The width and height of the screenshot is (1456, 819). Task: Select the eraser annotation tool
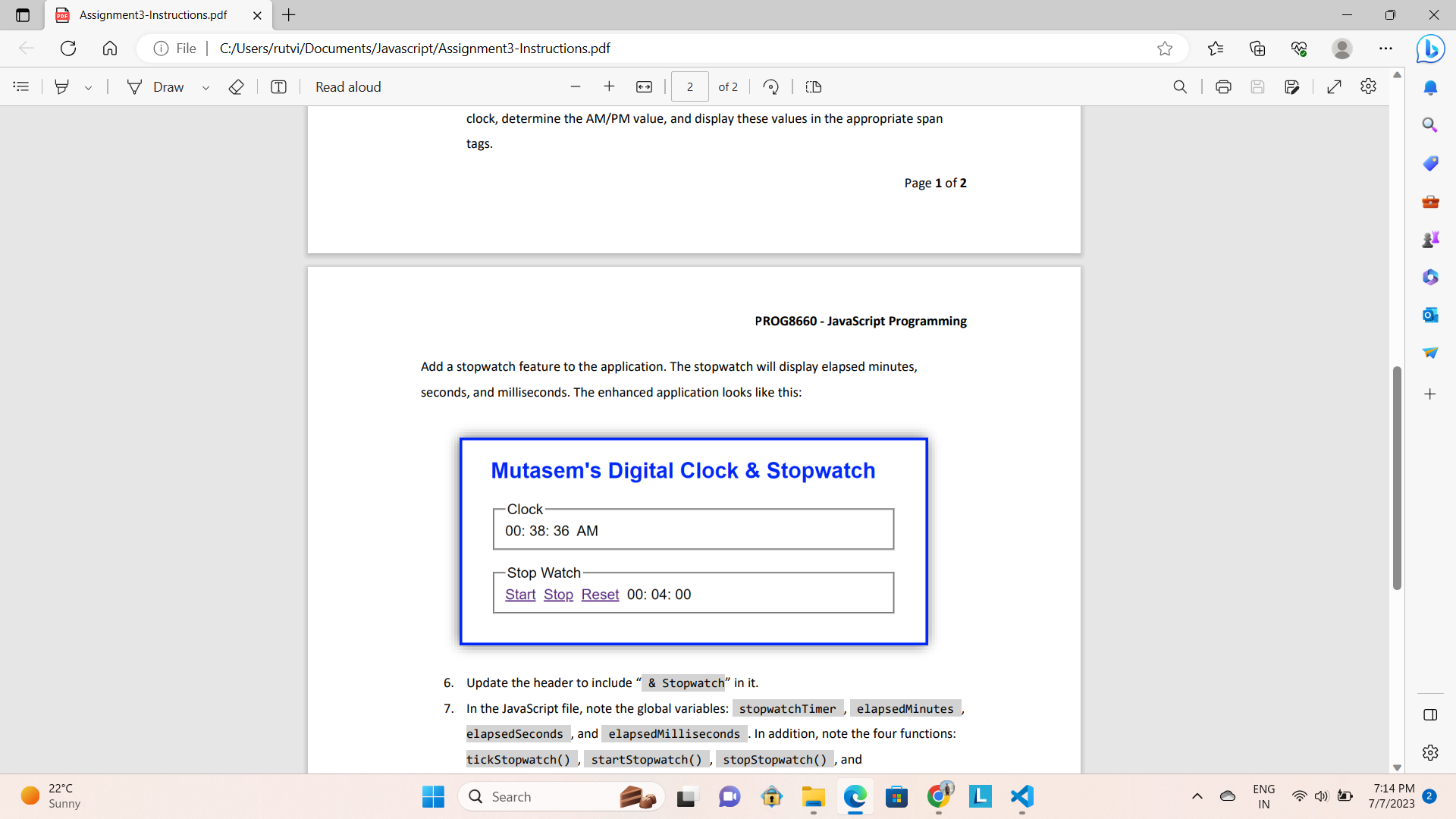(236, 86)
